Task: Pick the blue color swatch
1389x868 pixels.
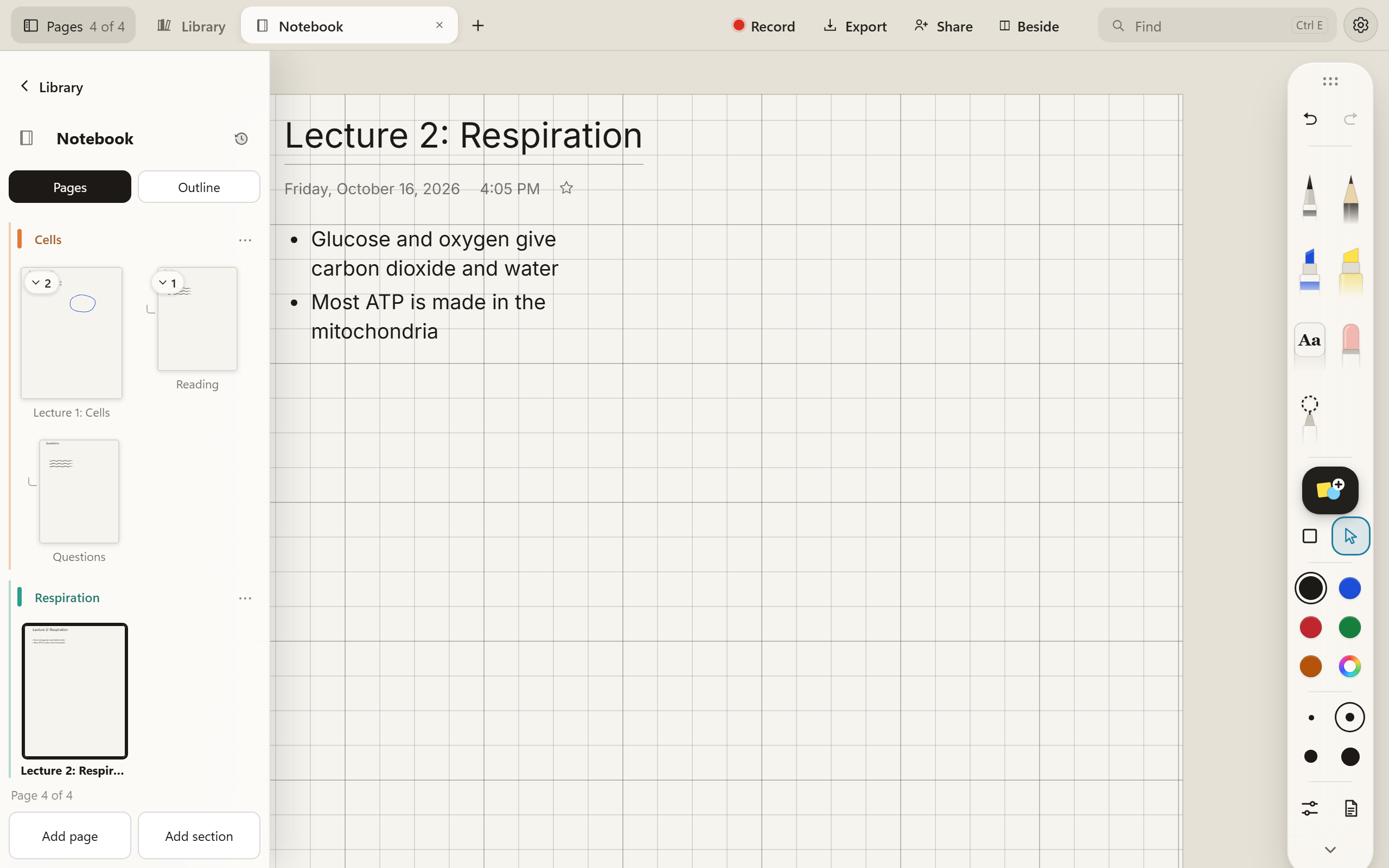Action: tap(1349, 588)
